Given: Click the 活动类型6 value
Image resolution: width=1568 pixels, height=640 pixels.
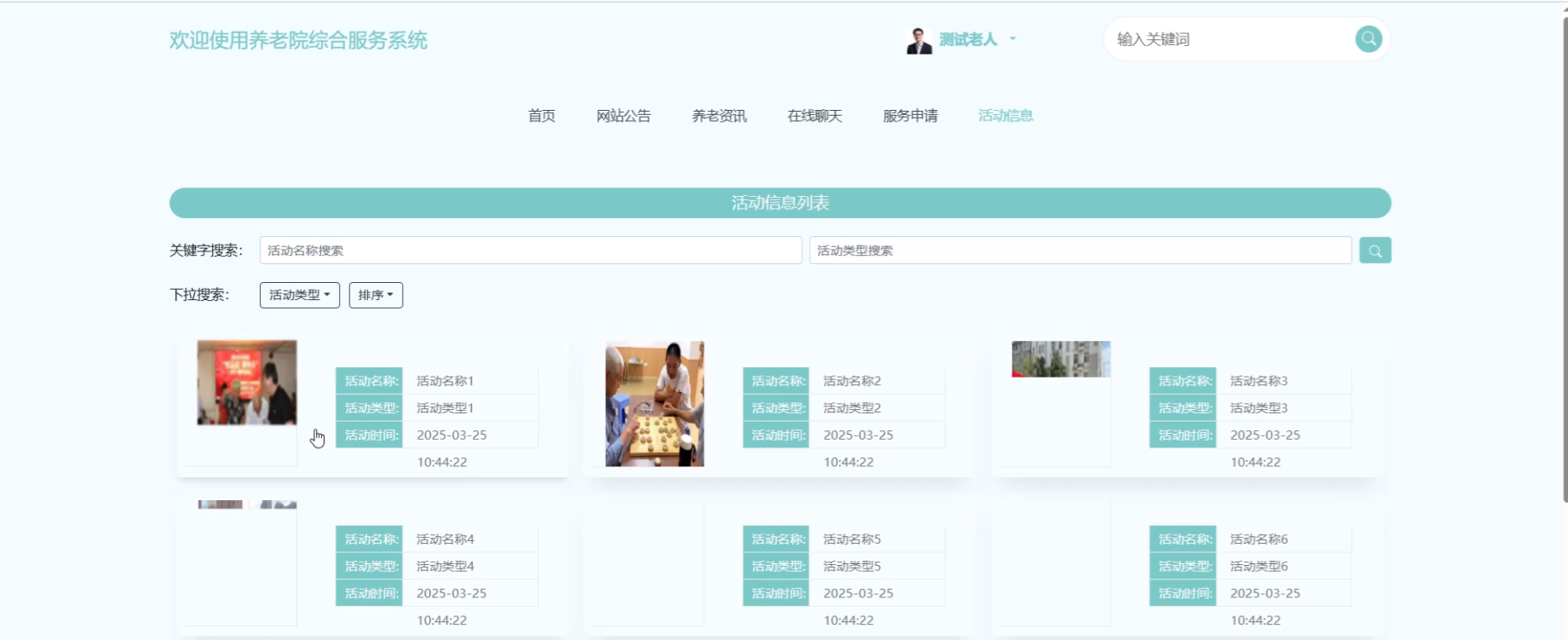Looking at the screenshot, I should coord(1259,567).
